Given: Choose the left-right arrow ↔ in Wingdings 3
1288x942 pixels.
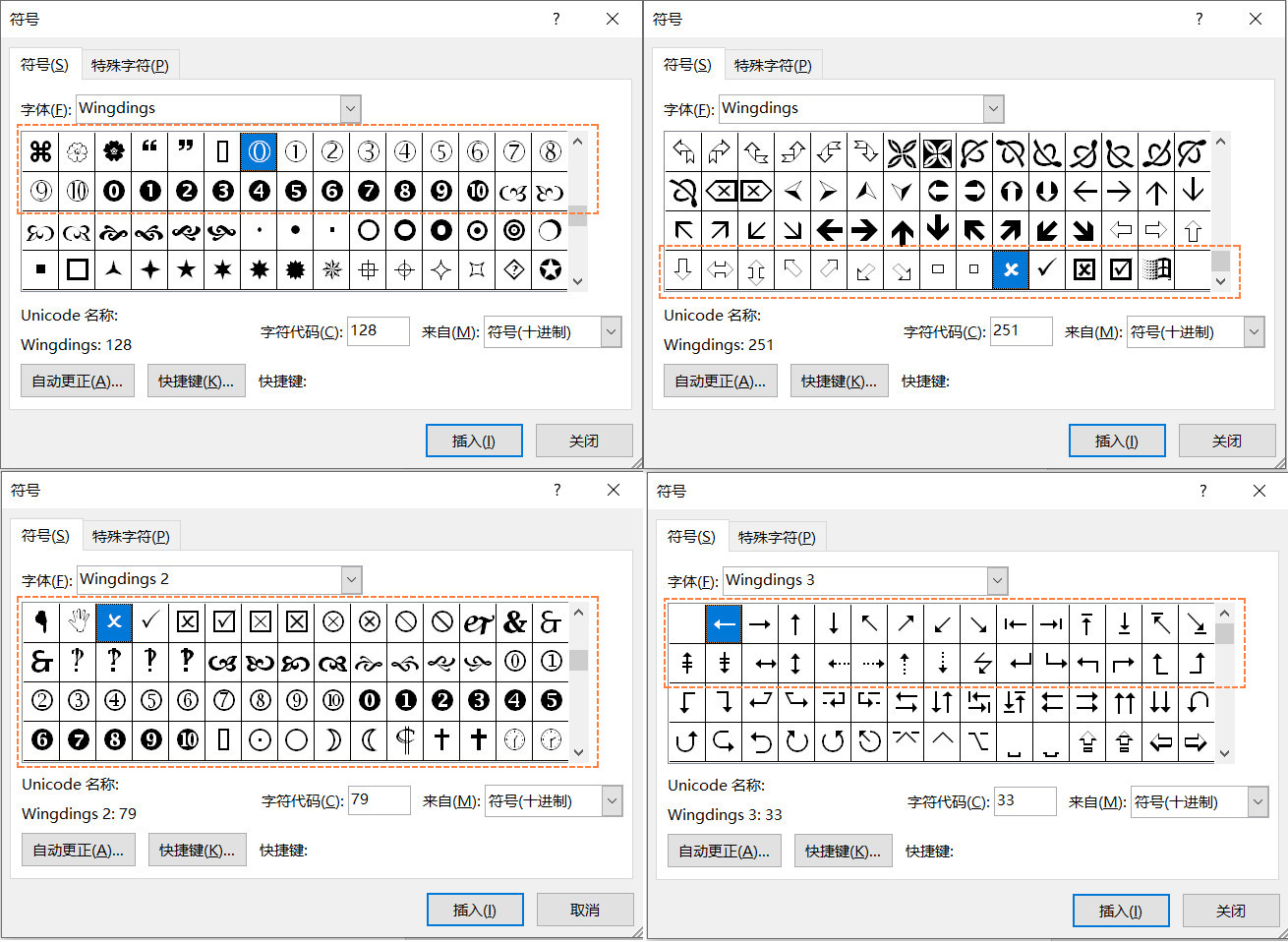Looking at the screenshot, I should tap(760, 663).
